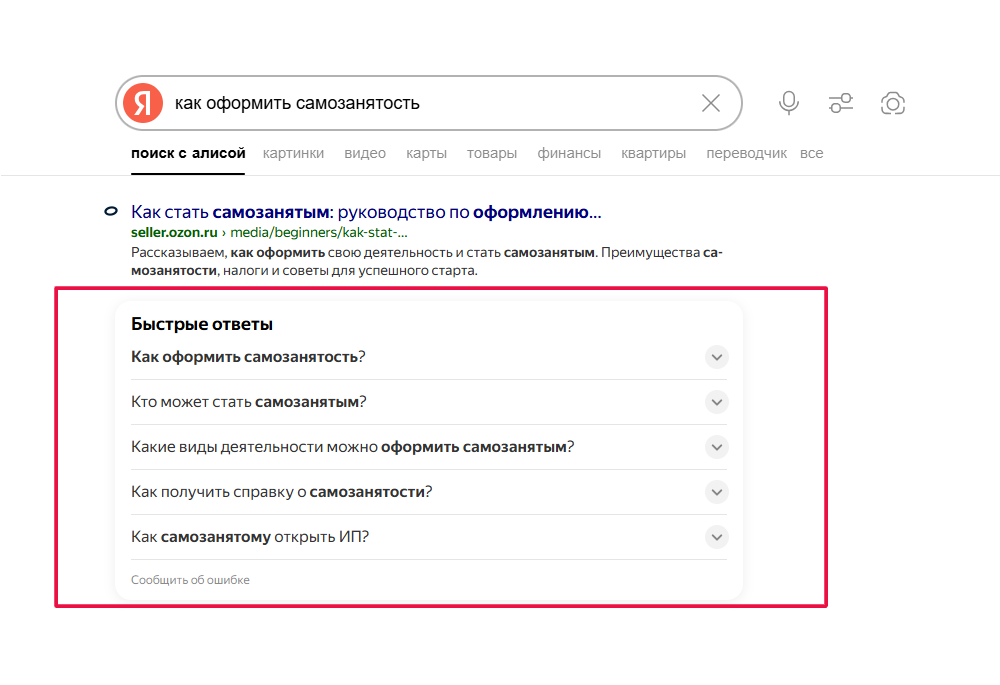Click 'Как самозанятому открыть ИП?' text
Viewport: 1000px width, 685px height.
point(250,536)
